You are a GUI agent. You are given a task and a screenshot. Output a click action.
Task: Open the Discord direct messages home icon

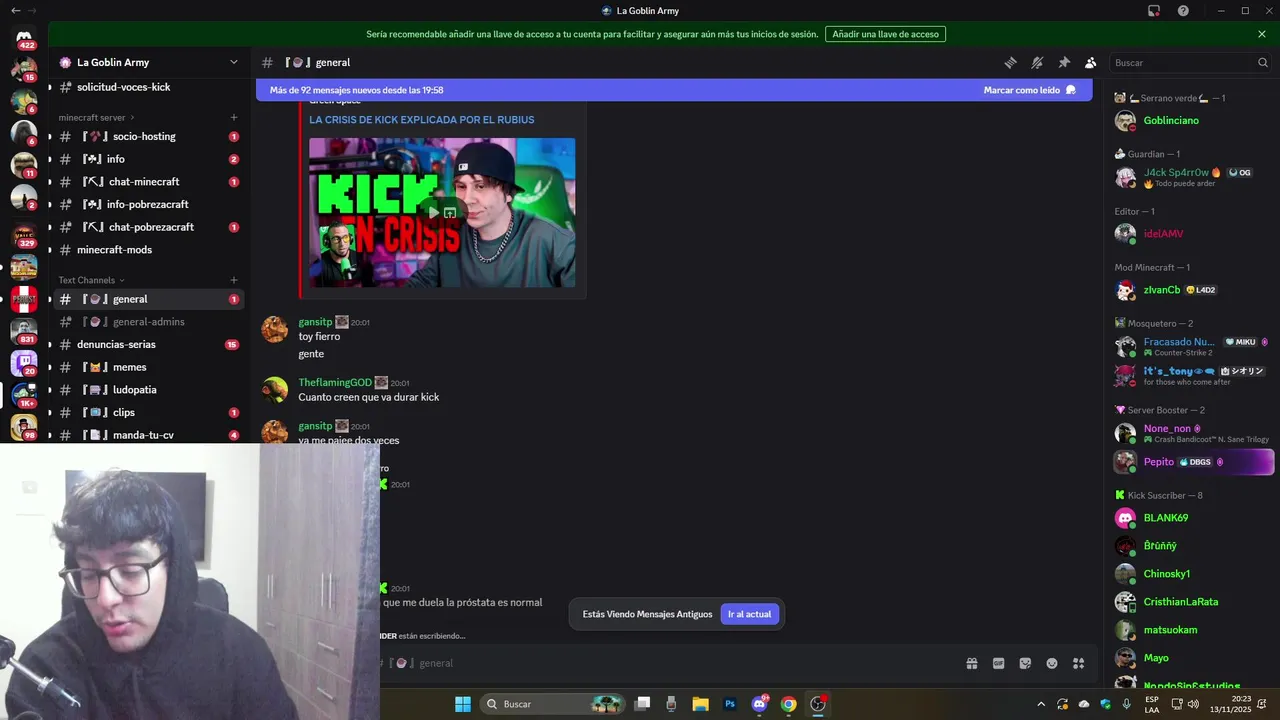point(24,39)
